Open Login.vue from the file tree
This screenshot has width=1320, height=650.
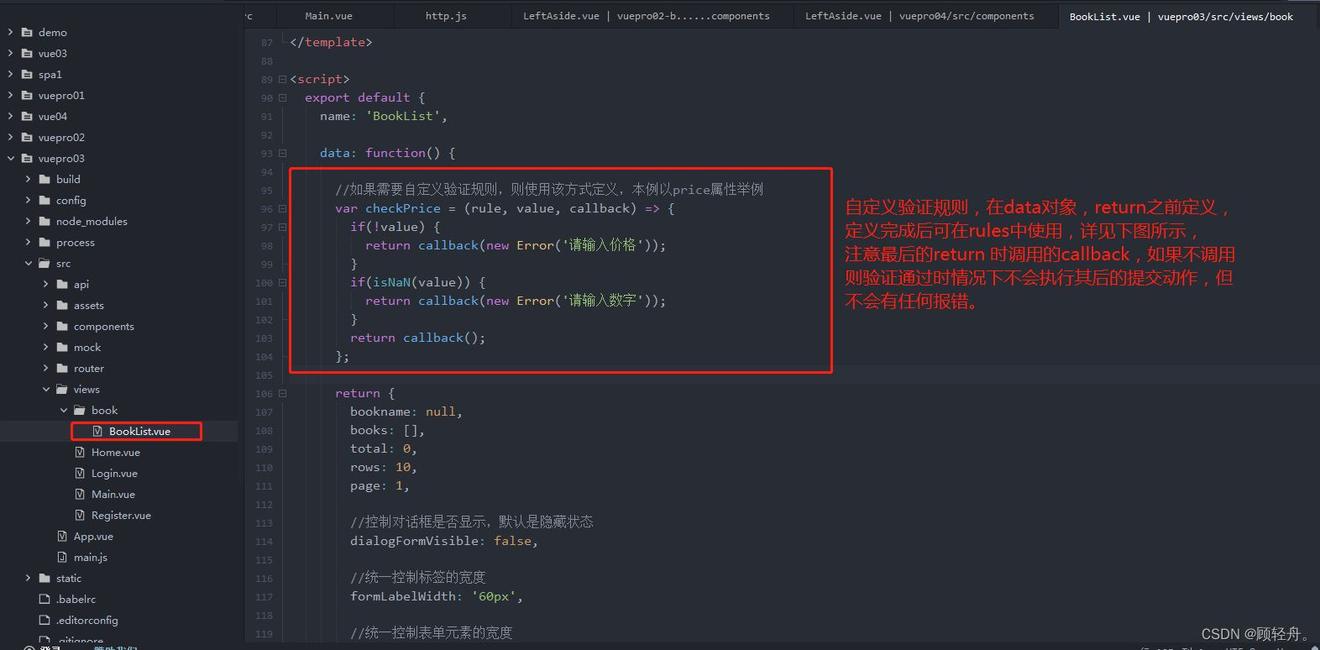tap(114, 473)
